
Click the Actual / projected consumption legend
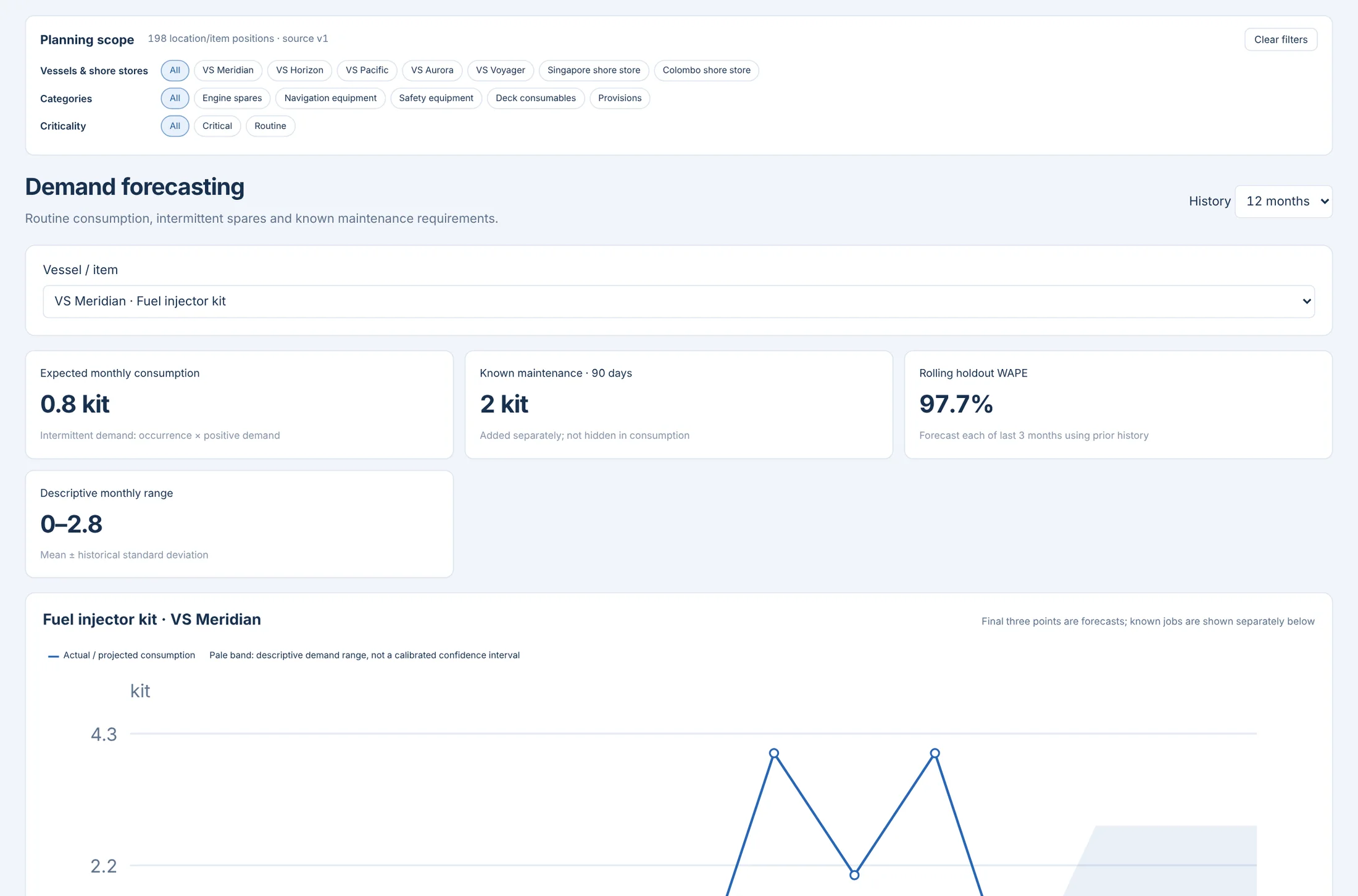click(122, 655)
